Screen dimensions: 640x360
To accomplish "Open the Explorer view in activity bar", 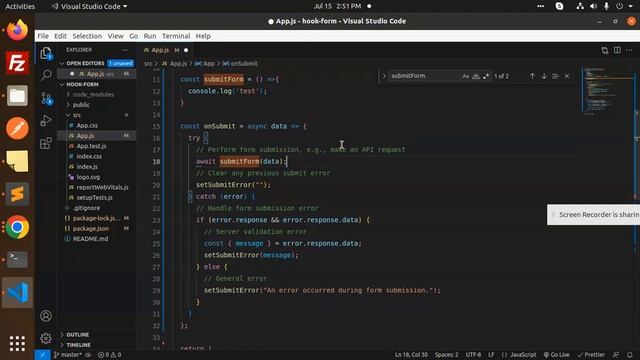I will (x=46, y=53).
